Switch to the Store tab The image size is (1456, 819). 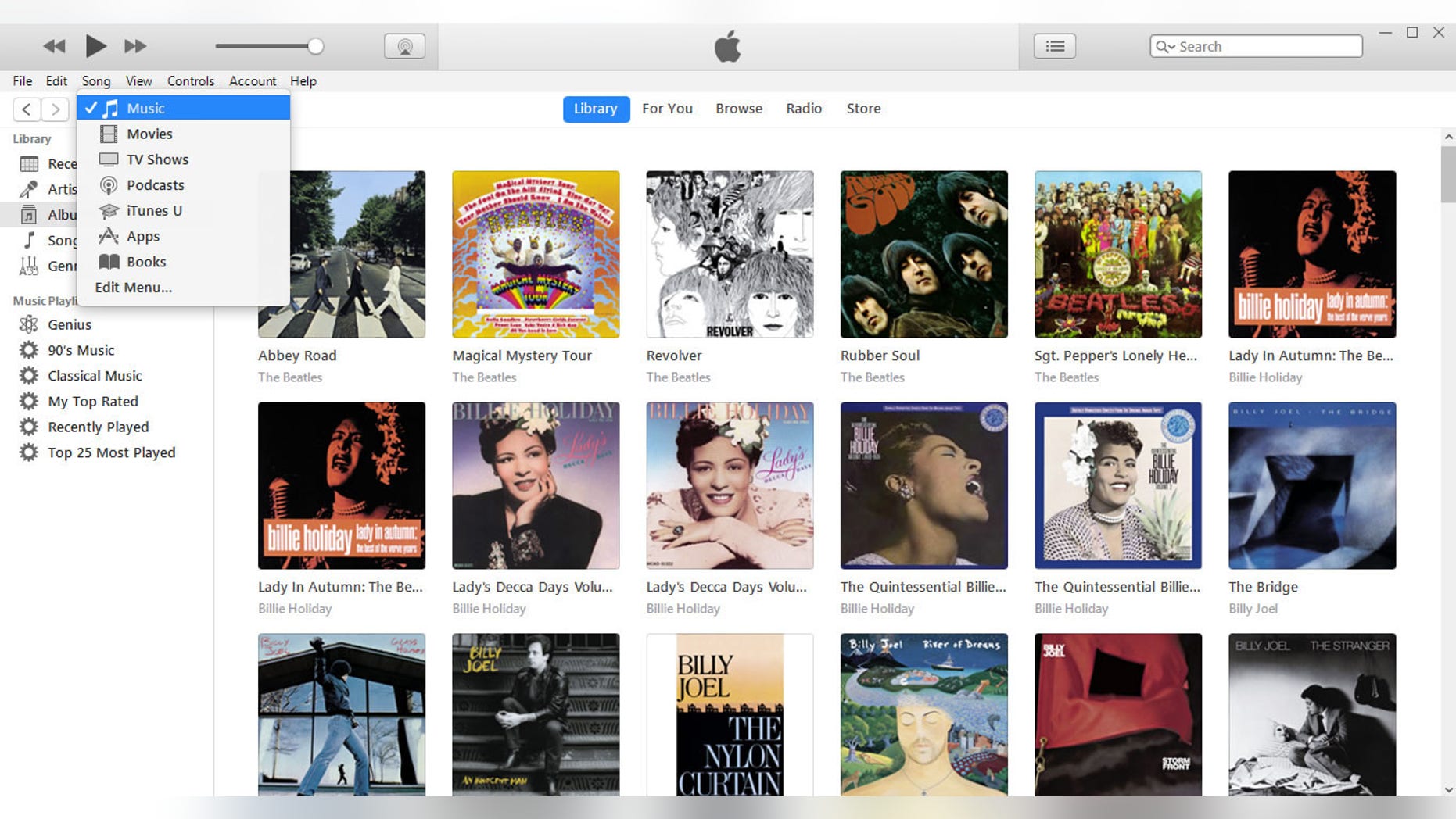point(863,109)
